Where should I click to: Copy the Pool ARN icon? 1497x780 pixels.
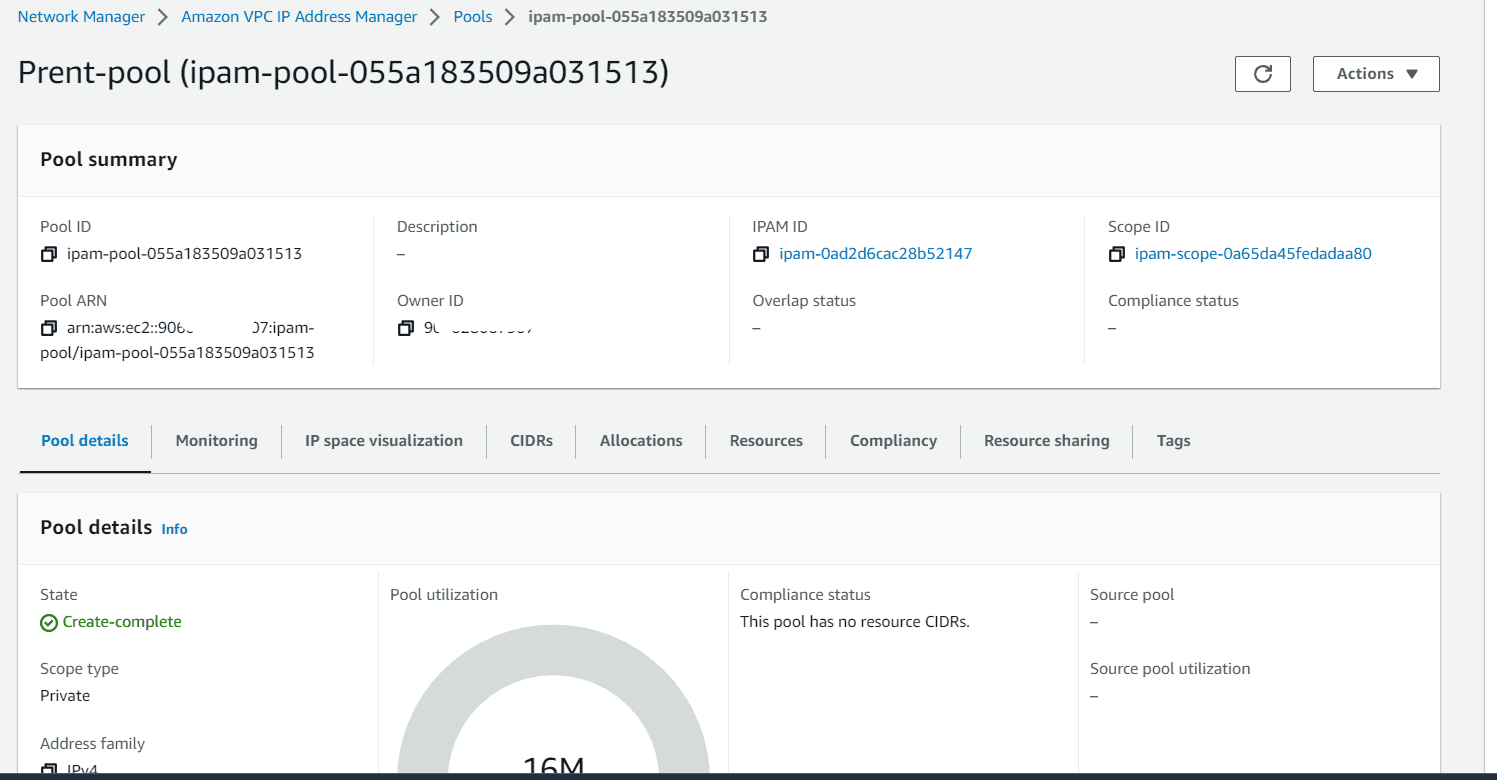pos(48,328)
